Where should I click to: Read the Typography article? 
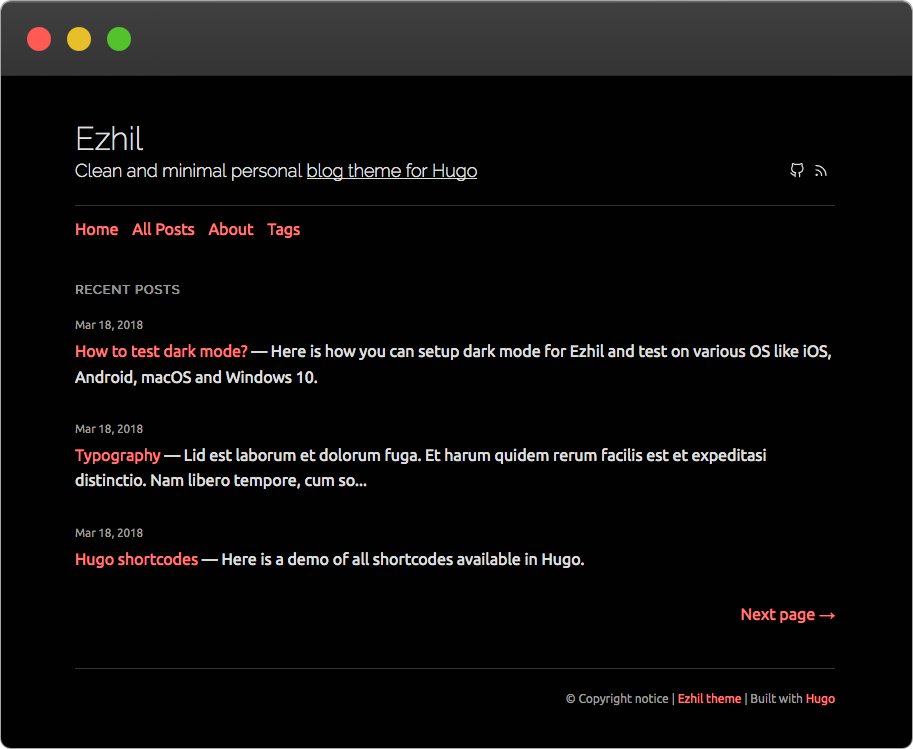117,455
